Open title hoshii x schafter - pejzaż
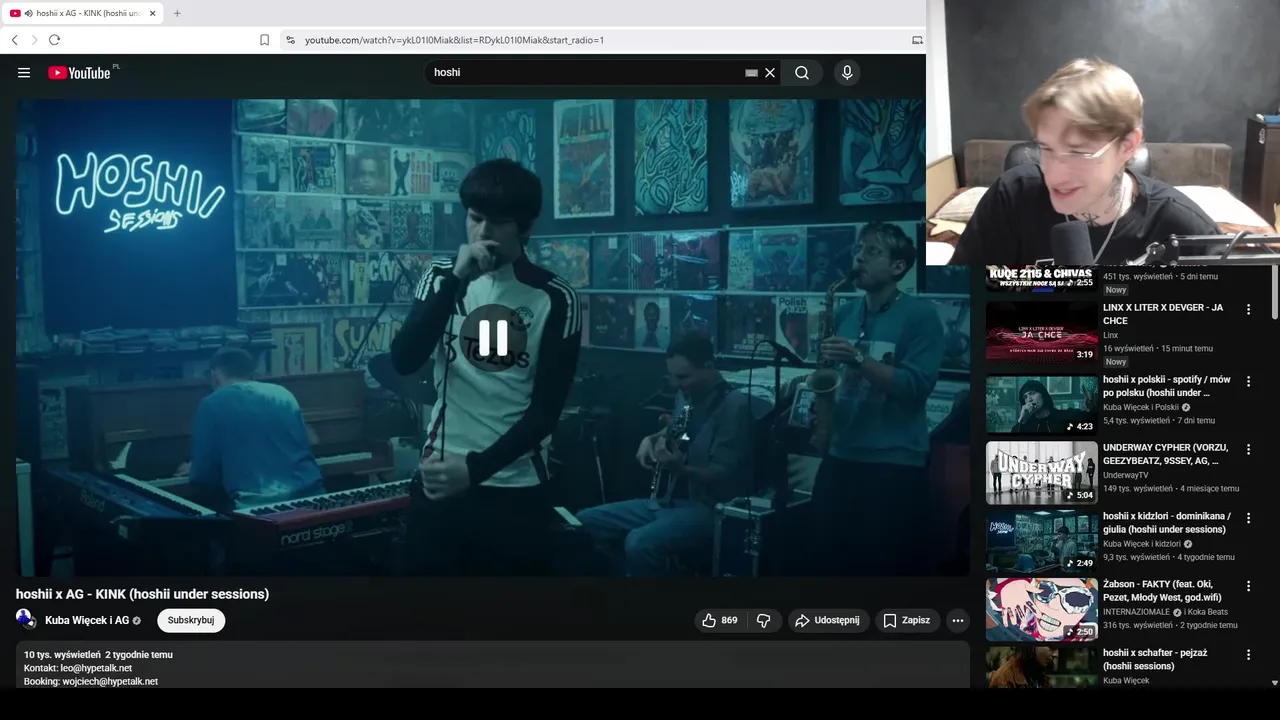 pos(1155,659)
